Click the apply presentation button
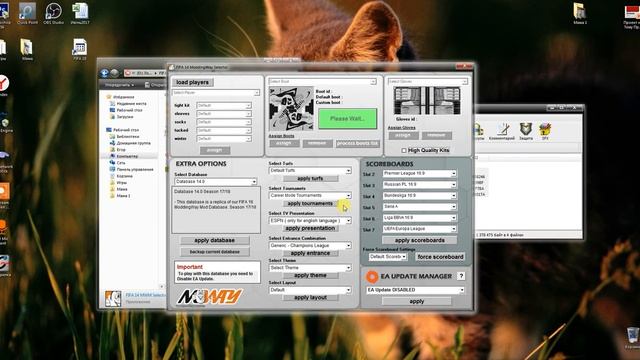The height and width of the screenshot is (360, 640). point(310,228)
